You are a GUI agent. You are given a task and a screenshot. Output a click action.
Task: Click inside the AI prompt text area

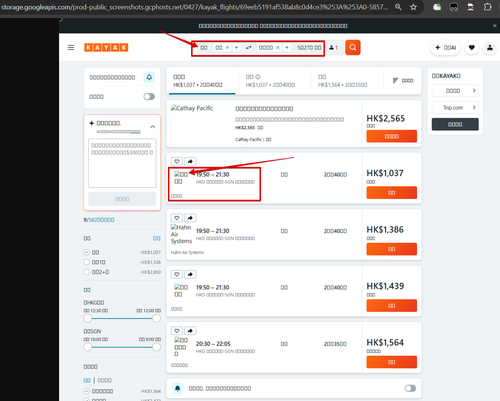point(122,163)
